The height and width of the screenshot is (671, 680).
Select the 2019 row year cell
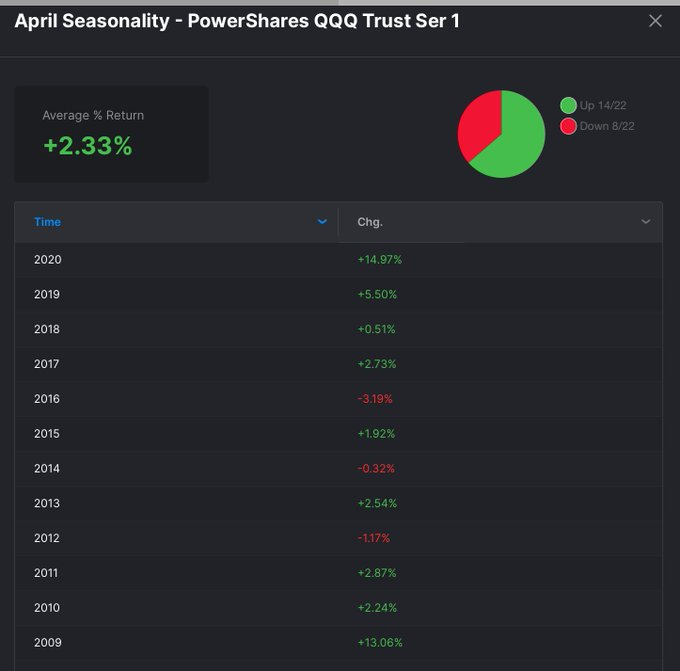[47, 294]
